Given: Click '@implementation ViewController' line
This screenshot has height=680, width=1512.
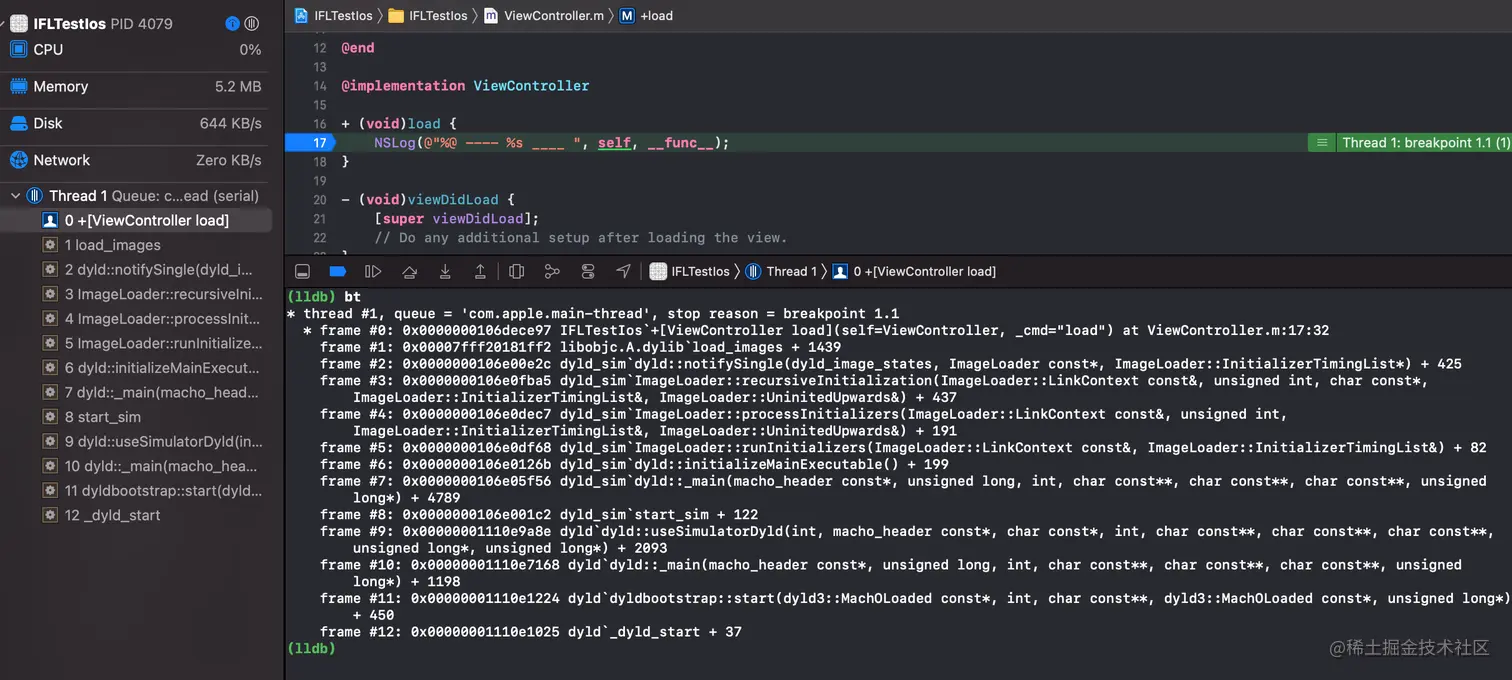Looking at the screenshot, I should click(465, 86).
